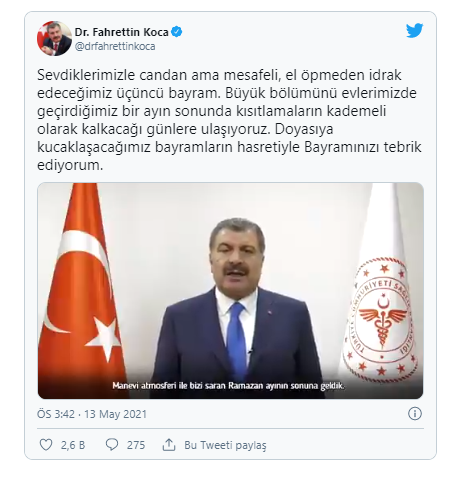461x479 pixels.
Task: Play the embedded video of the minister
Action: click(230, 290)
